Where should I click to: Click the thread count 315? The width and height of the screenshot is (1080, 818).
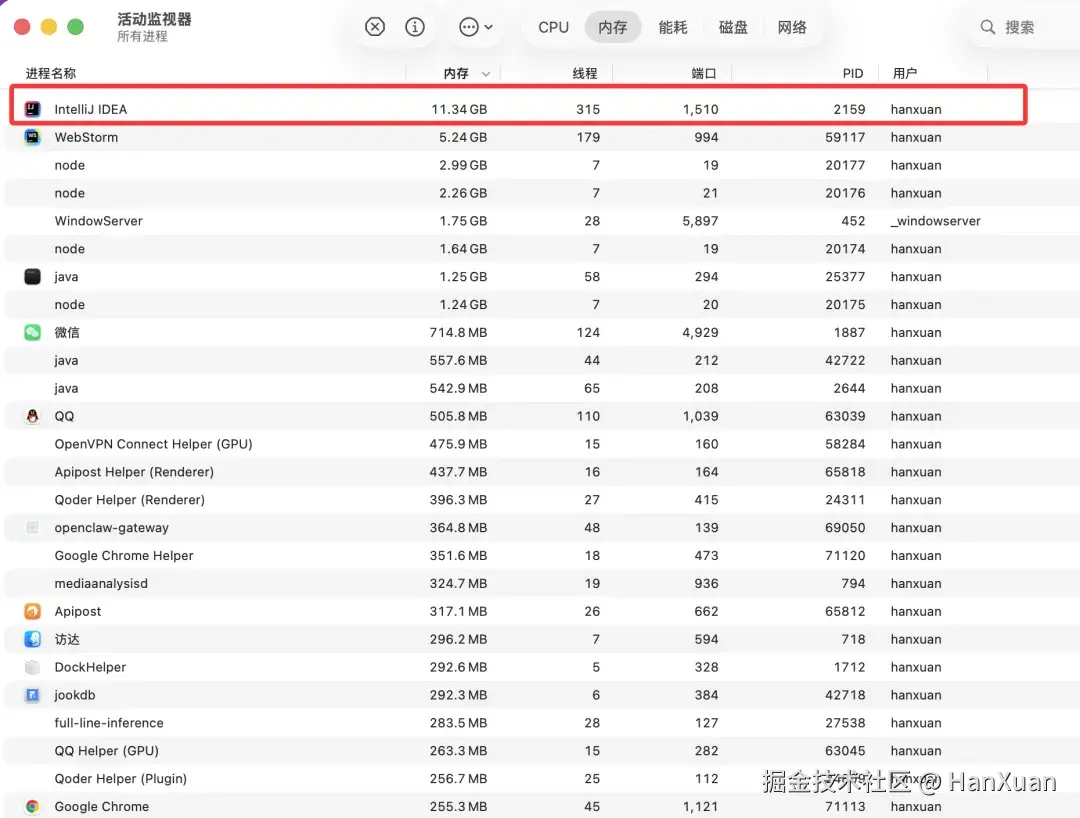588,109
